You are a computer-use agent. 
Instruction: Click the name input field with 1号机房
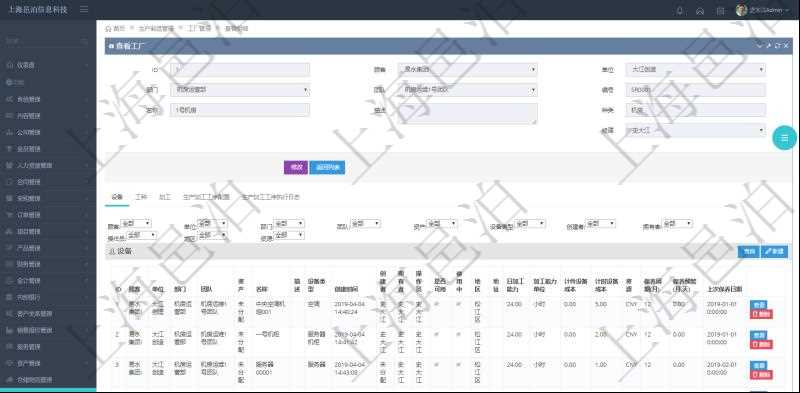(240, 110)
